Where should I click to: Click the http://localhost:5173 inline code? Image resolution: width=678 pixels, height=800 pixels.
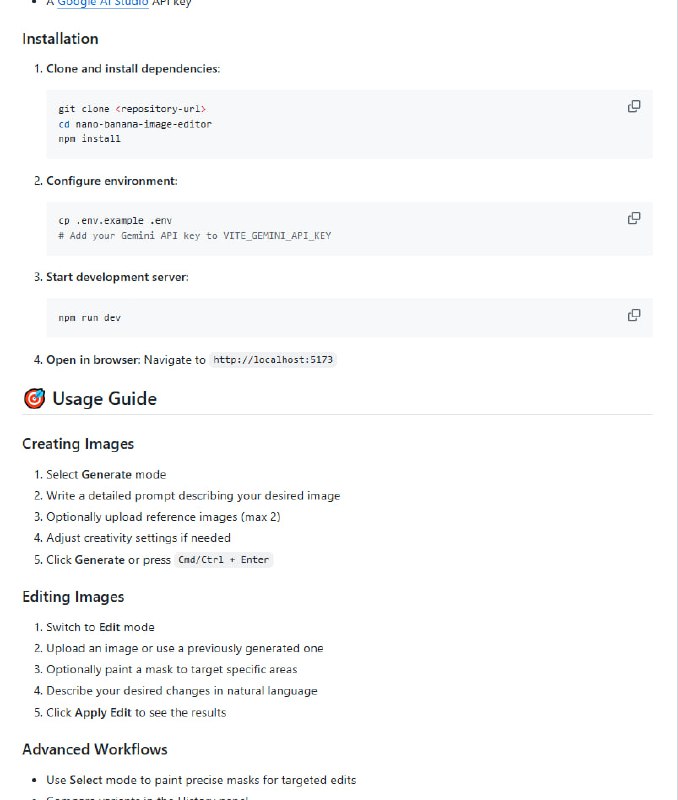tap(274, 360)
